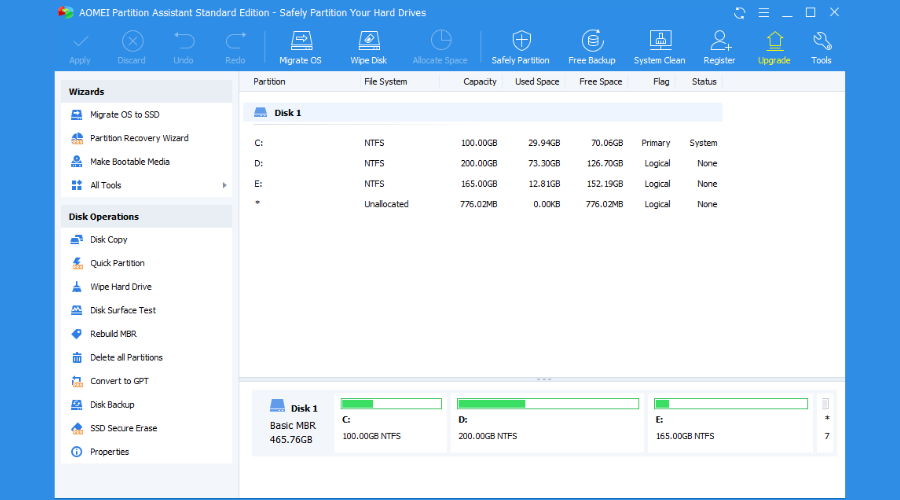This screenshot has width=900, height=500.
Task: Click the 70.06GB free space cell
Action: pyautogui.click(x=607, y=143)
